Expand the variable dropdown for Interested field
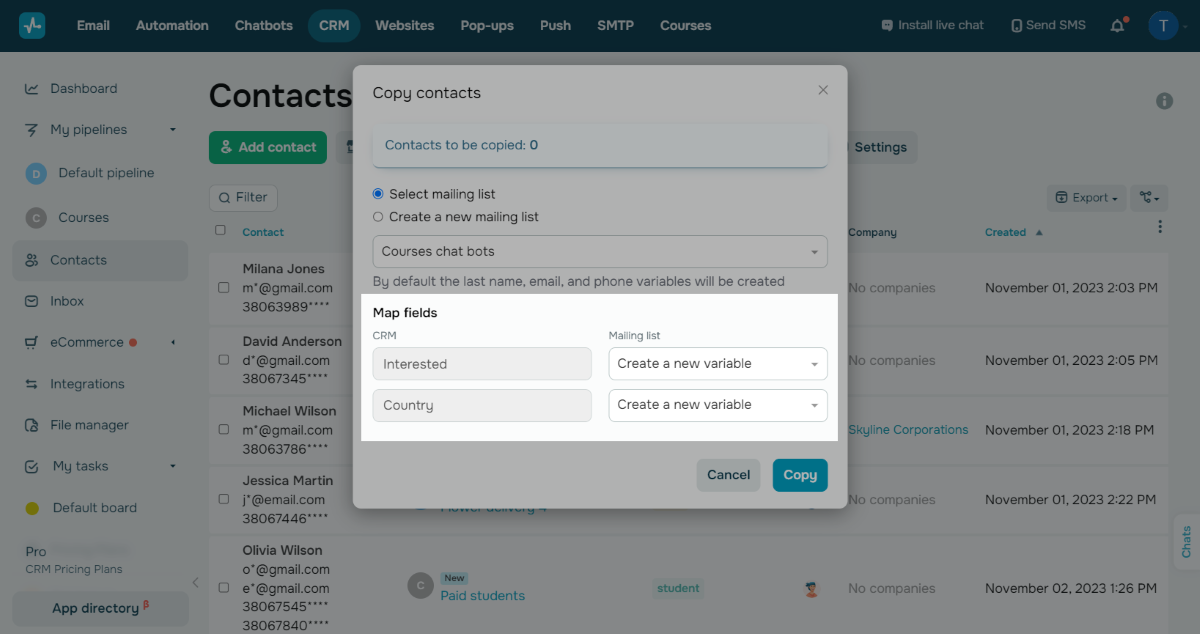1200x634 pixels. (718, 364)
